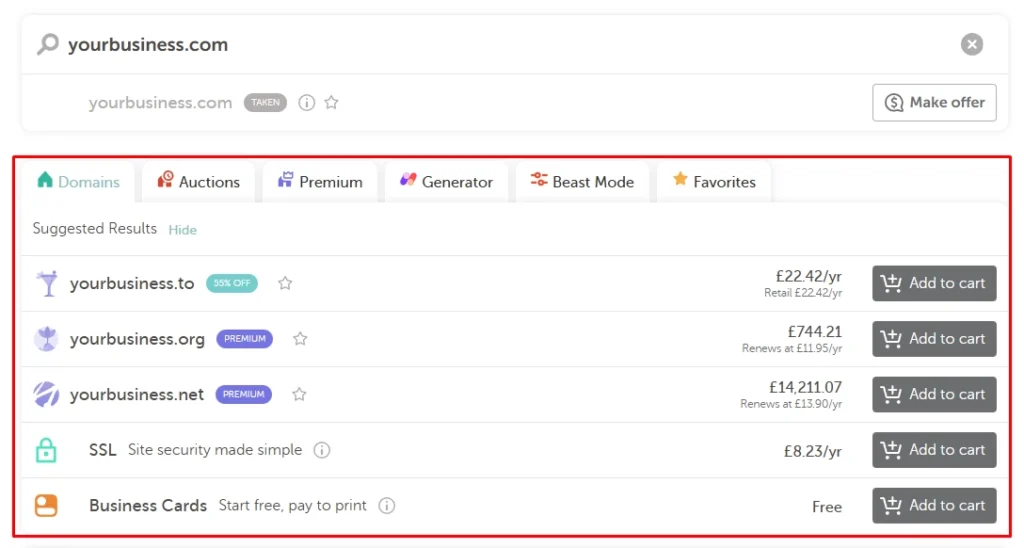The image size is (1024, 548).
Task: Click the Make offer button
Action: (x=934, y=103)
